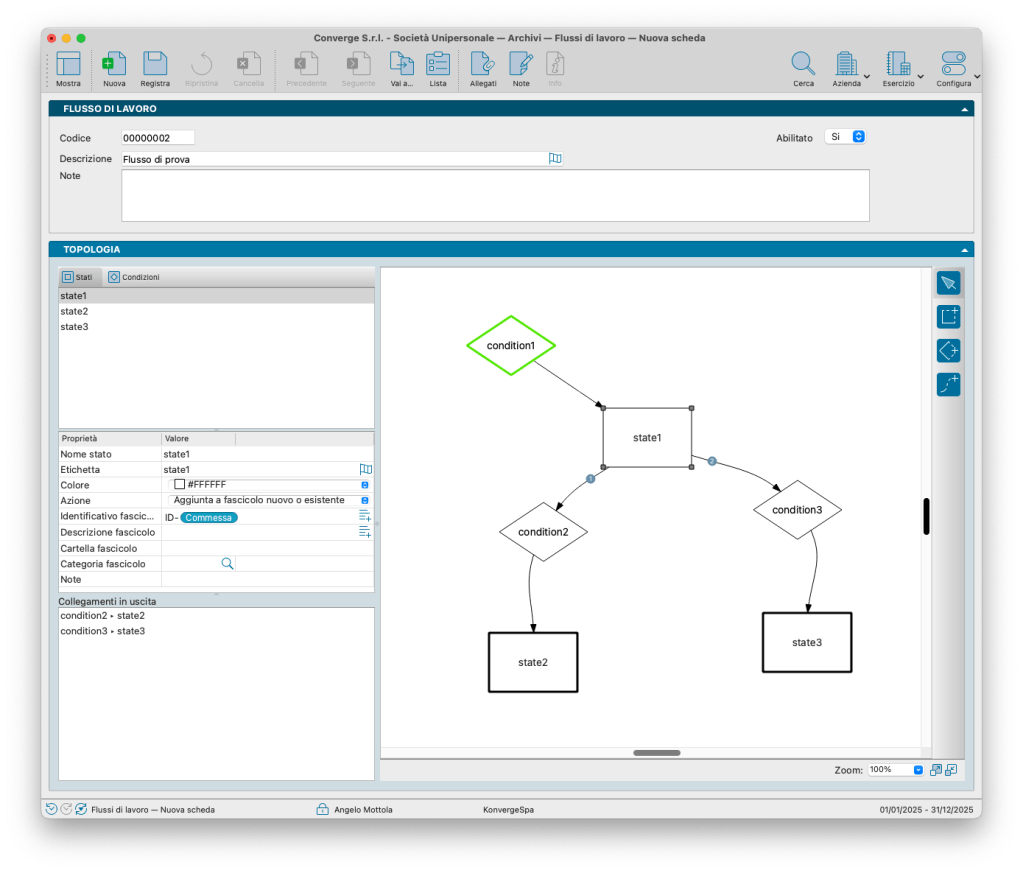
Task: Click into the Descrizione text field
Action: point(333,159)
